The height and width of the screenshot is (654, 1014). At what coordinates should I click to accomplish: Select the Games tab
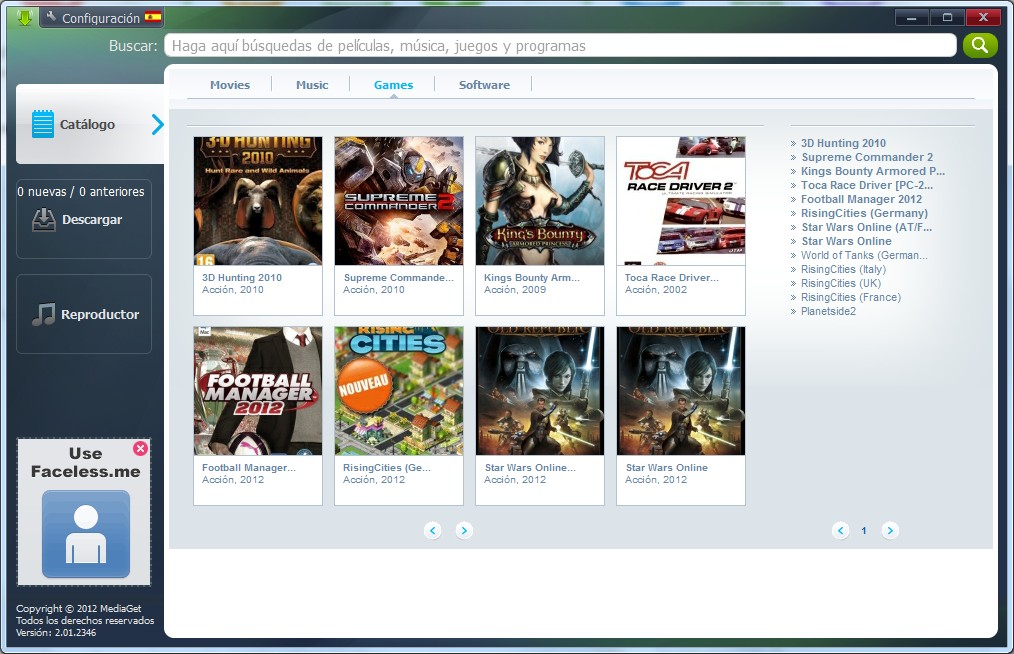click(393, 85)
